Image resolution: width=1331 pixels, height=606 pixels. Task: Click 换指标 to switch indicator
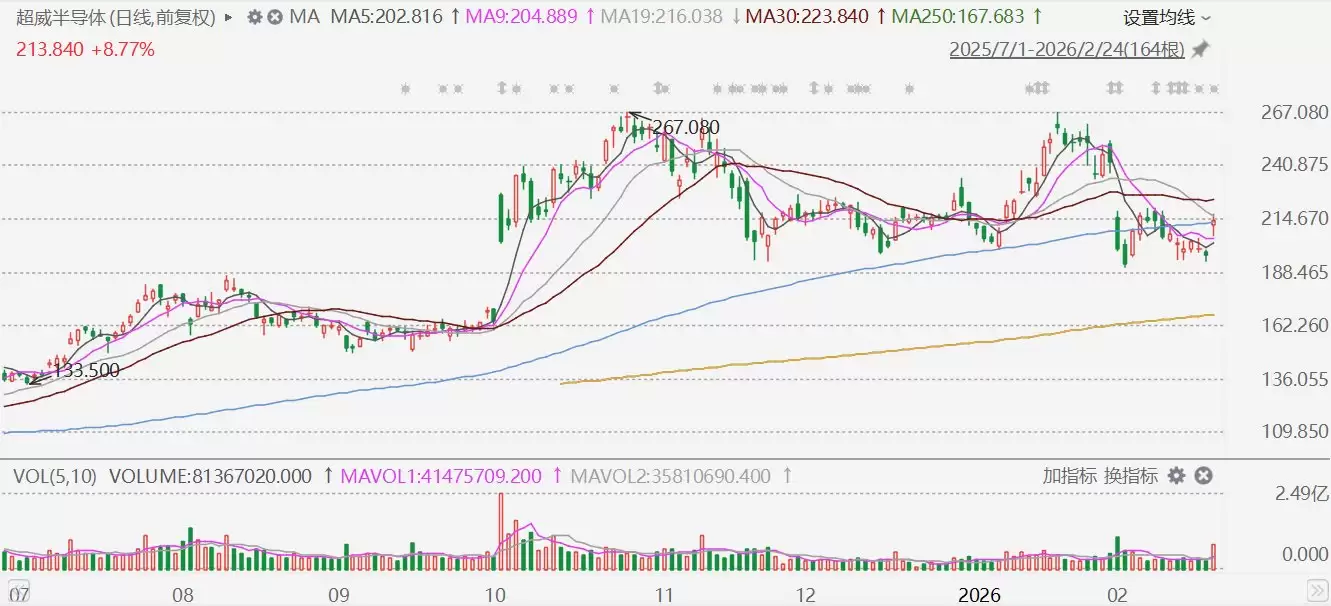point(1130,476)
